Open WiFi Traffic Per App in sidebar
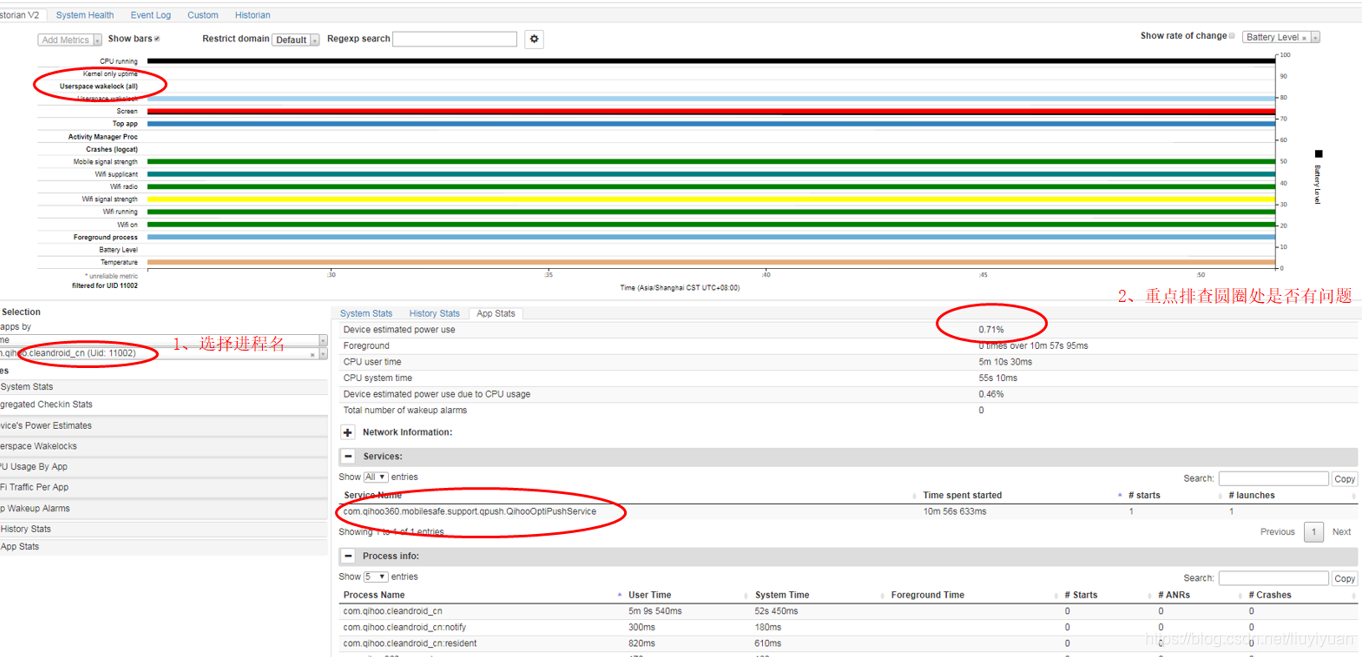 (164, 487)
